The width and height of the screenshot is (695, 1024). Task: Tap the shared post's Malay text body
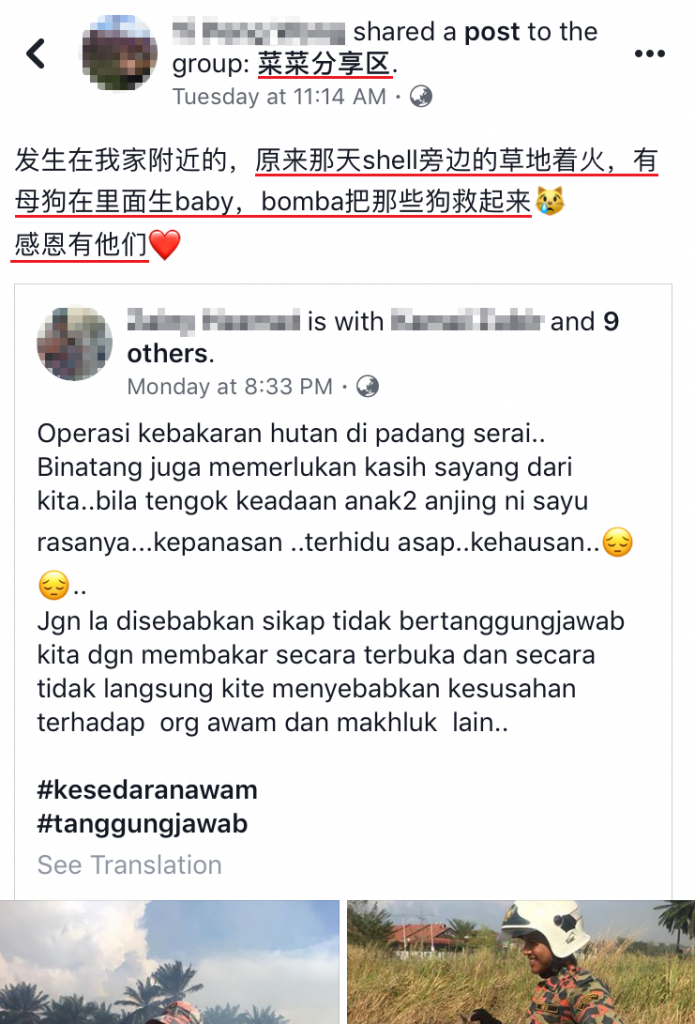pos(333,578)
